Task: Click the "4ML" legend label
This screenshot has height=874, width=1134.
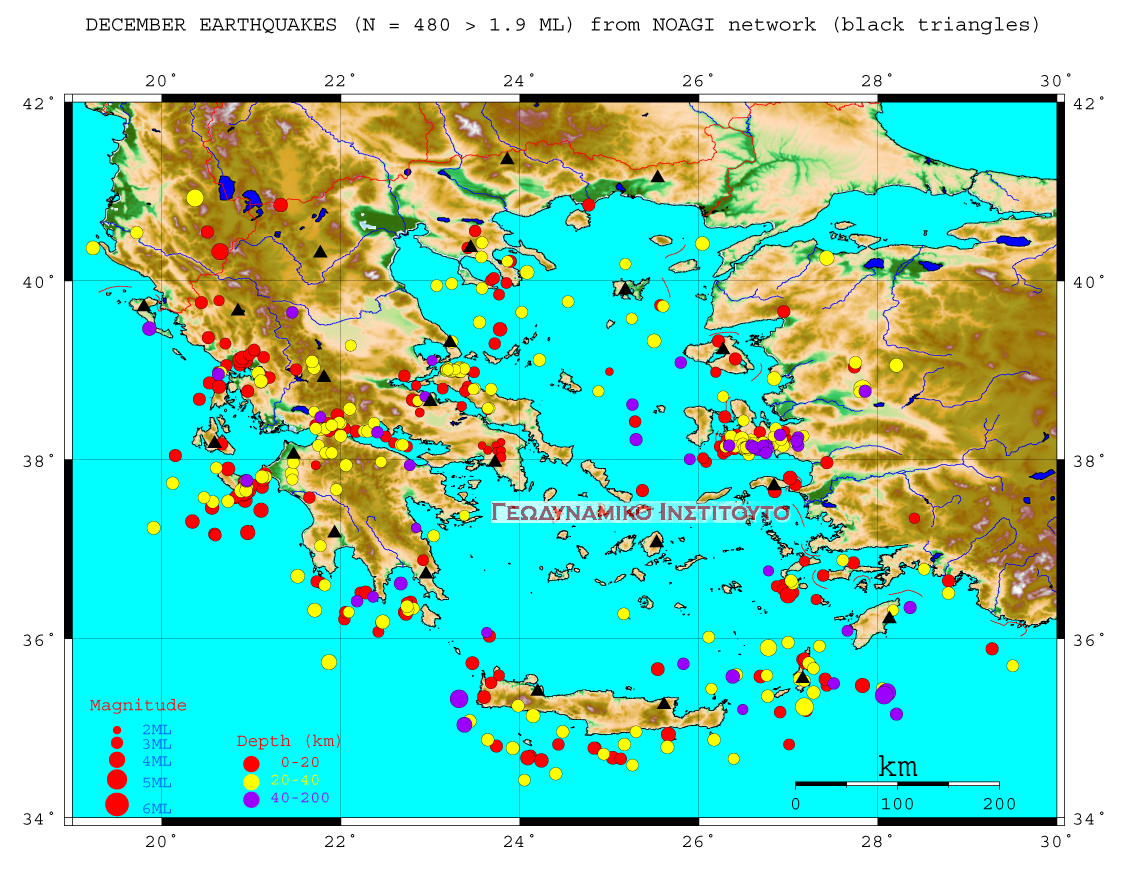Action: (x=157, y=762)
